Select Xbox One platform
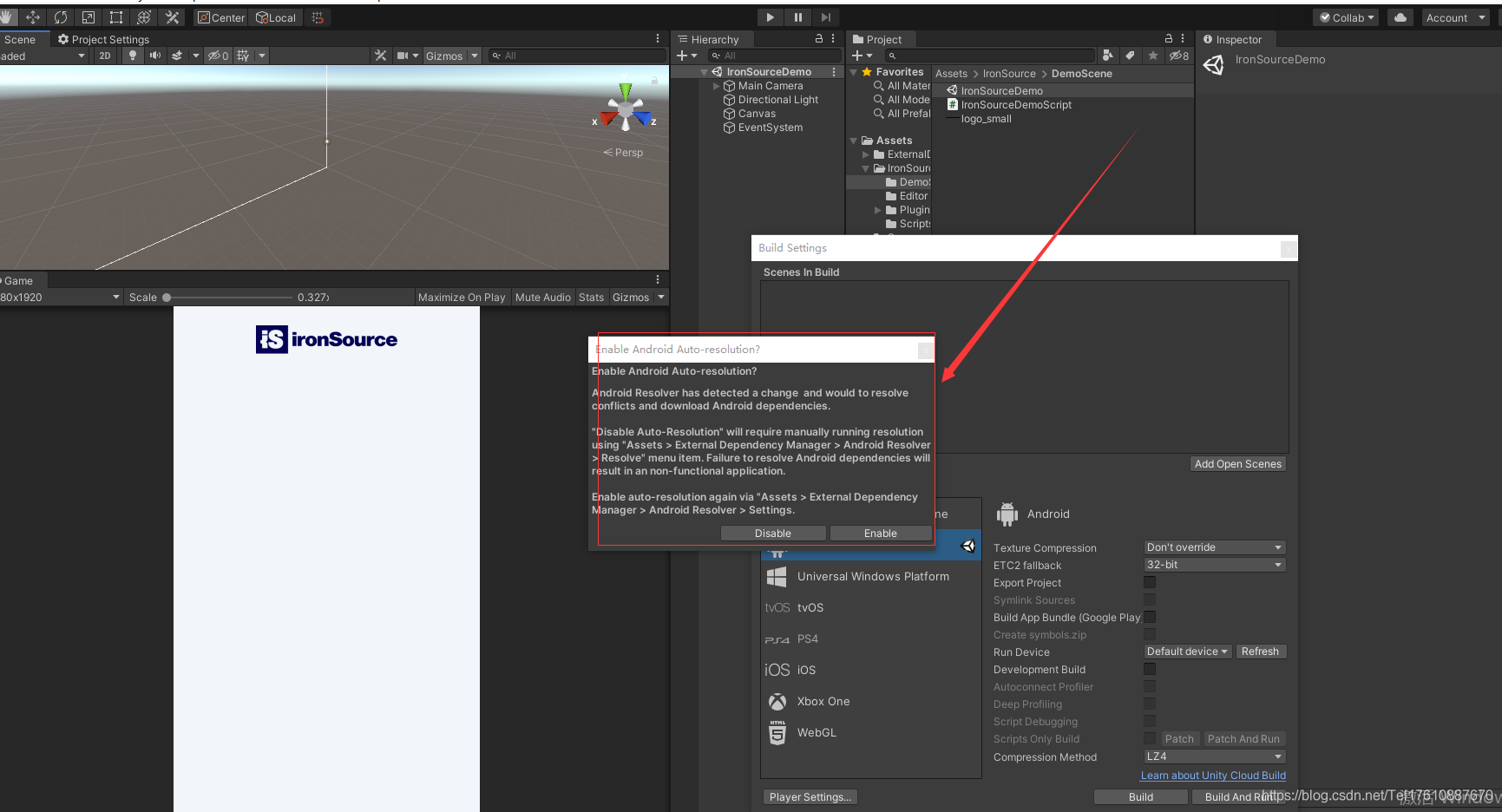 (x=871, y=702)
